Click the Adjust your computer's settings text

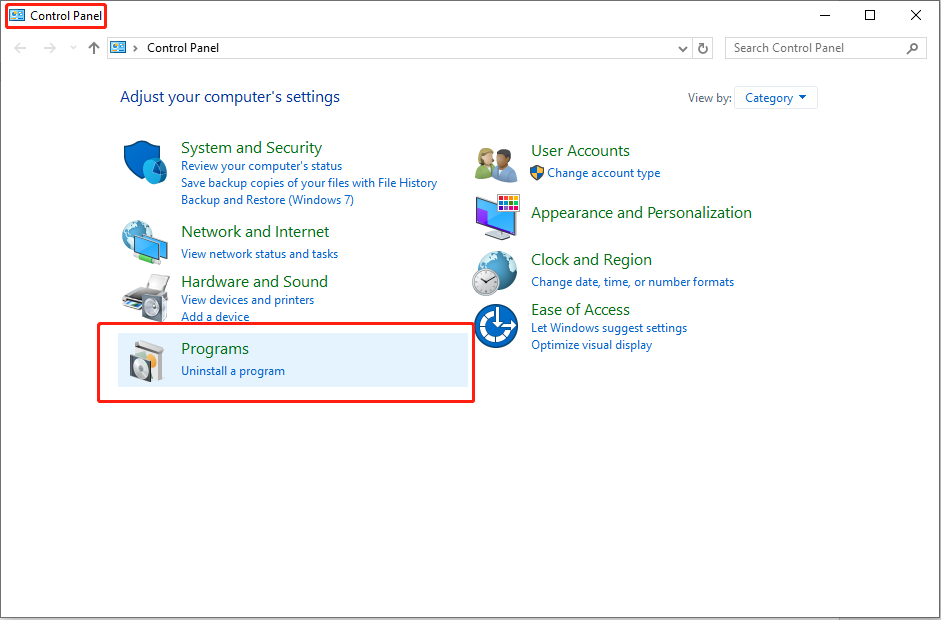(230, 97)
